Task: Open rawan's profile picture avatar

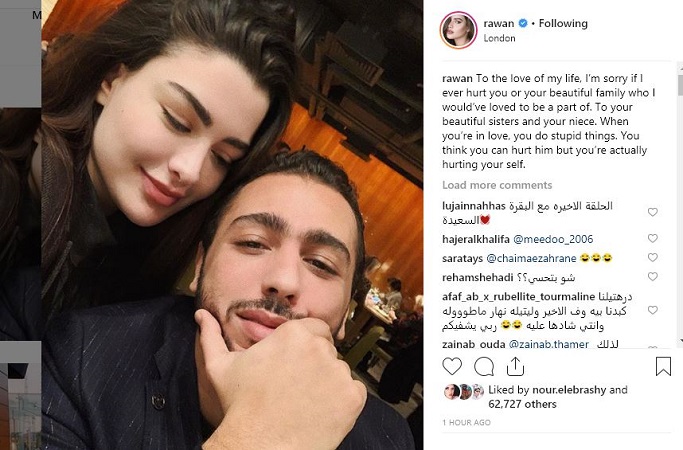Action: click(x=458, y=30)
